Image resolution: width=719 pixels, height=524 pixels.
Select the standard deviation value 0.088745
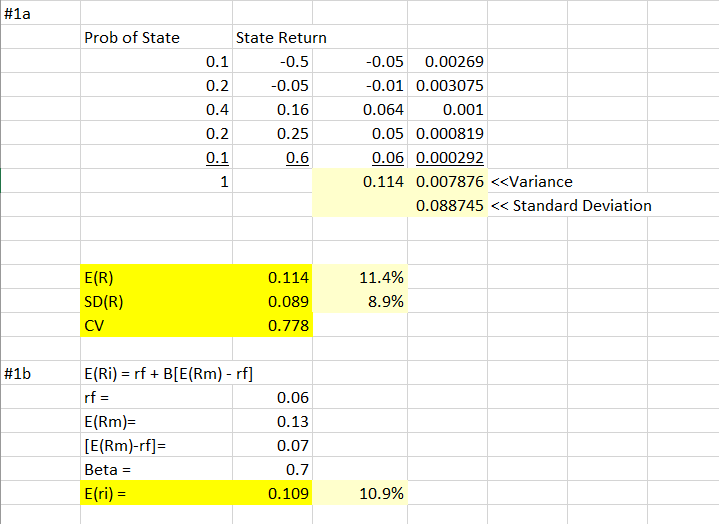tap(449, 206)
